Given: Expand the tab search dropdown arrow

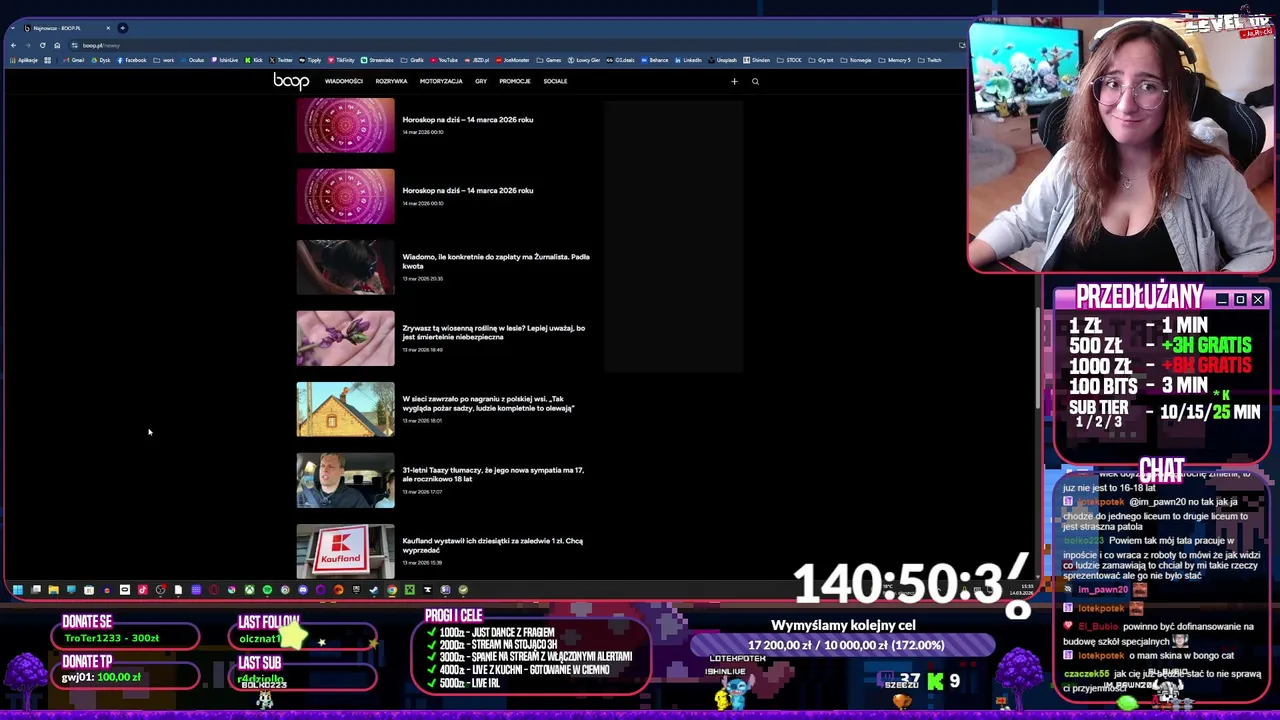Looking at the screenshot, I should 13,28.
